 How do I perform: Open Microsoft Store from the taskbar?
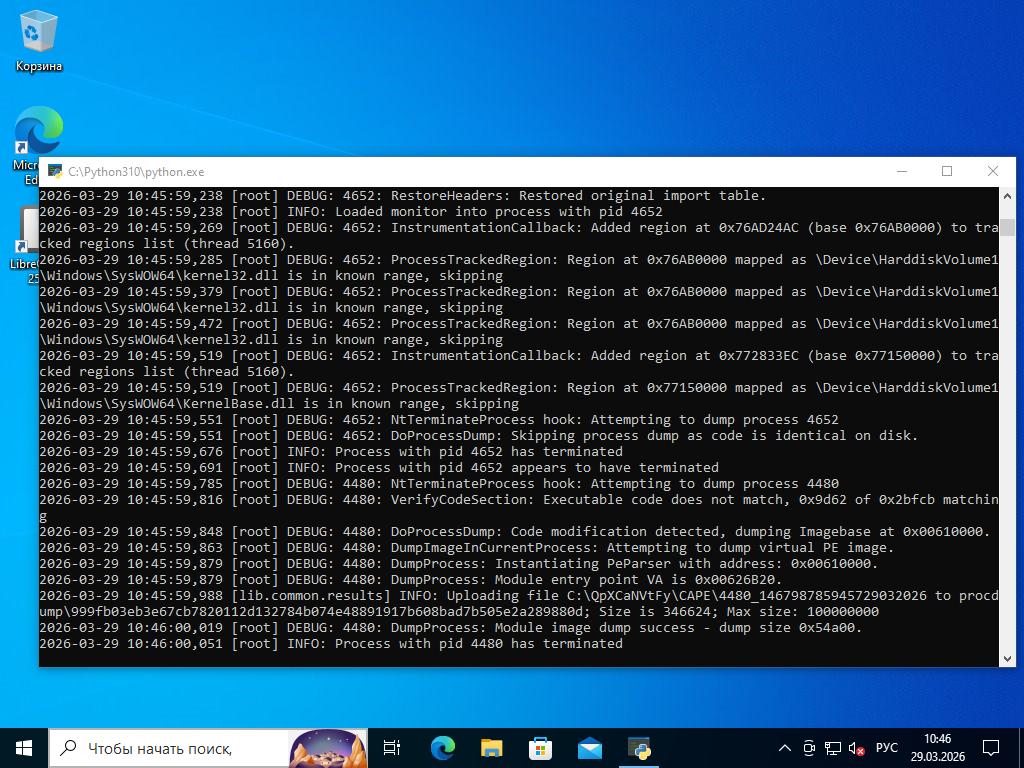click(540, 747)
